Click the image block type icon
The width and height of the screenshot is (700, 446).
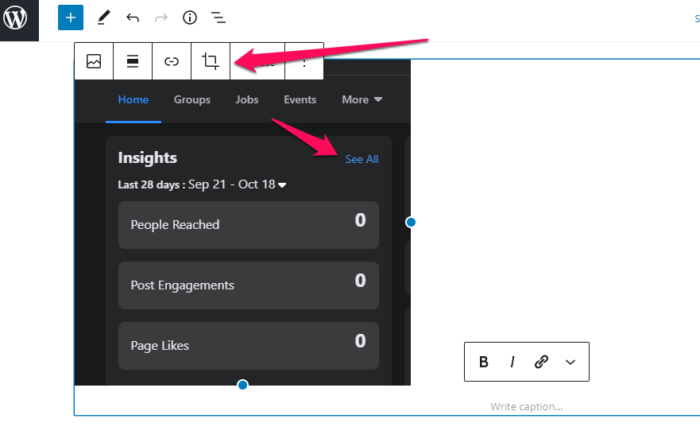pyautogui.click(x=94, y=61)
